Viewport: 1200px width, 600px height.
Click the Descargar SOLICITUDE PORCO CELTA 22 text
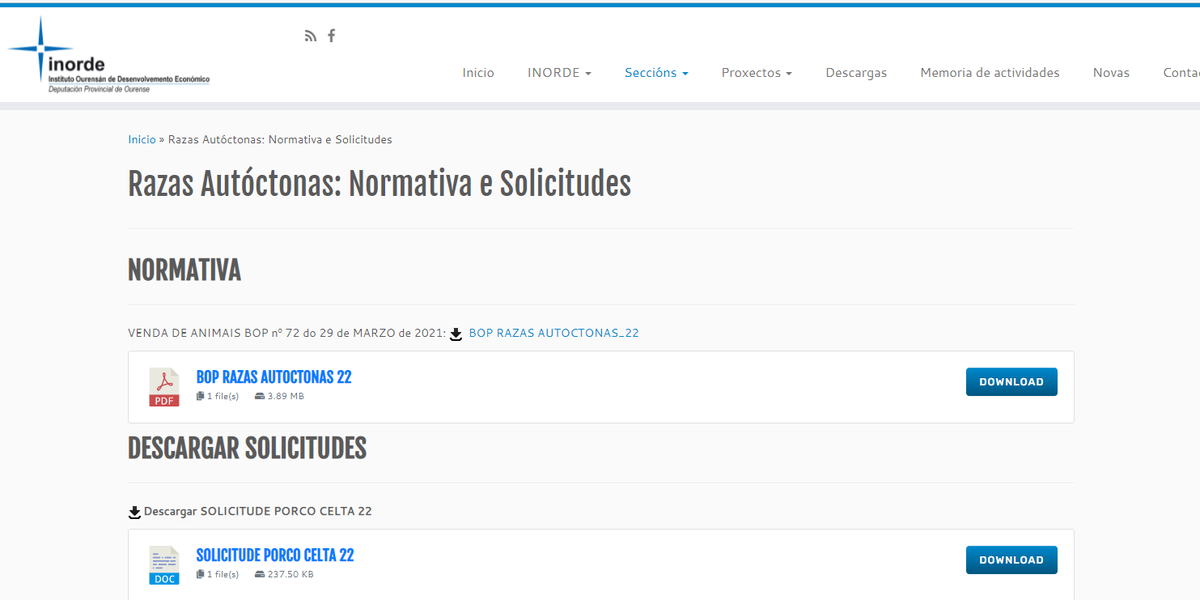point(258,511)
